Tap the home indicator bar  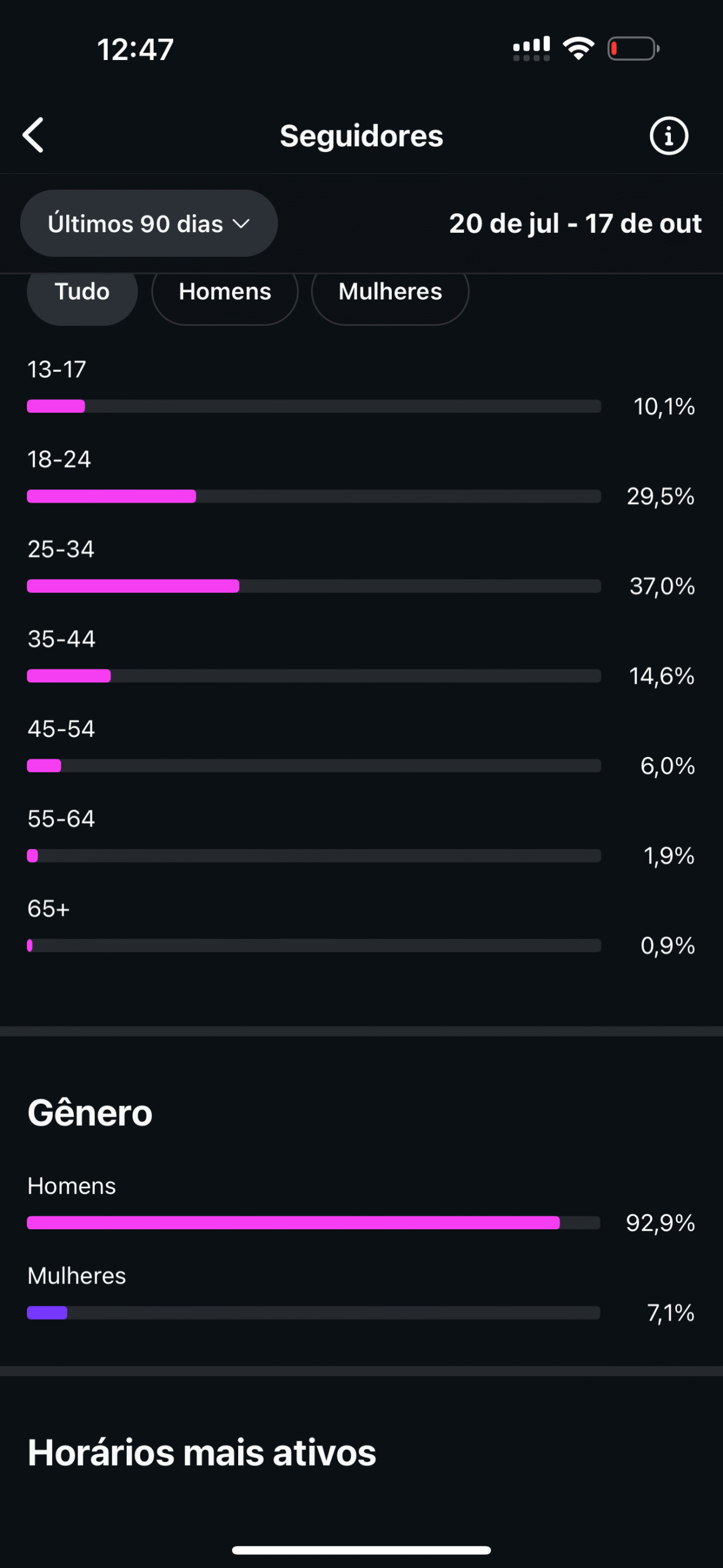tap(361, 1550)
